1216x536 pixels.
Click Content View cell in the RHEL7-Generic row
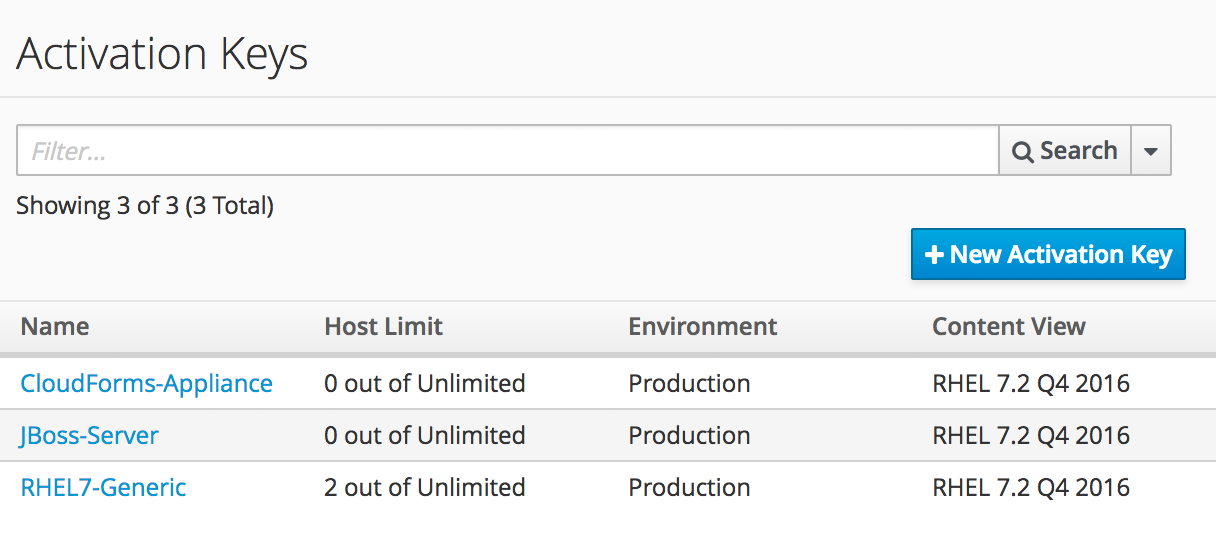(x=1030, y=487)
